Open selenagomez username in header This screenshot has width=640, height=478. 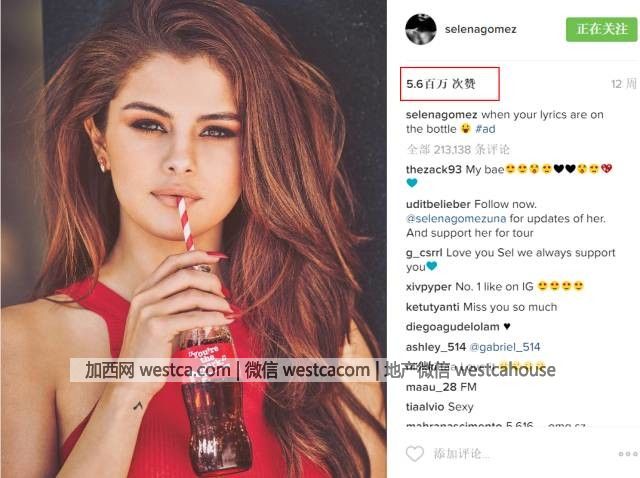click(x=480, y=29)
